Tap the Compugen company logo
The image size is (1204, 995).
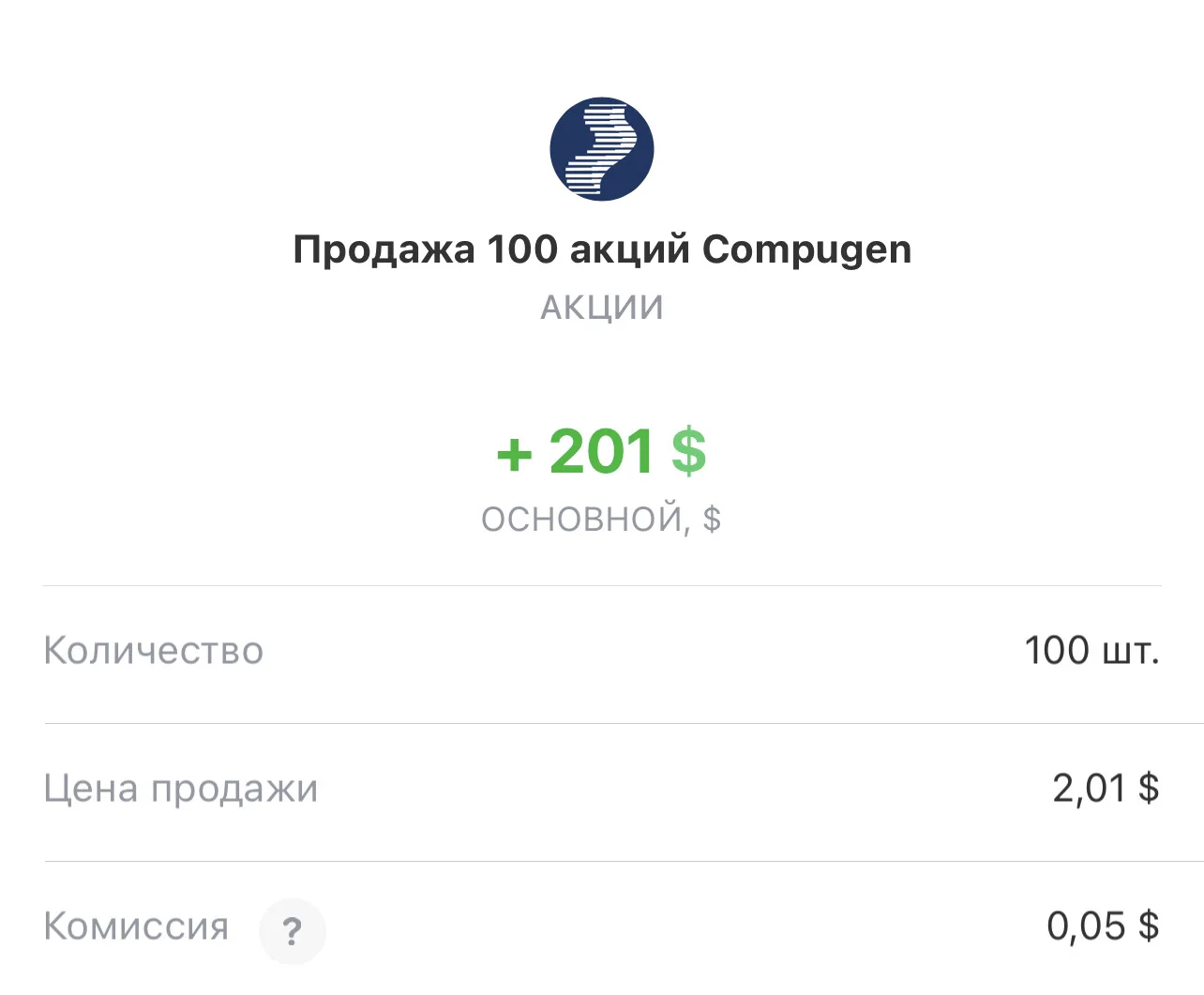(601, 149)
